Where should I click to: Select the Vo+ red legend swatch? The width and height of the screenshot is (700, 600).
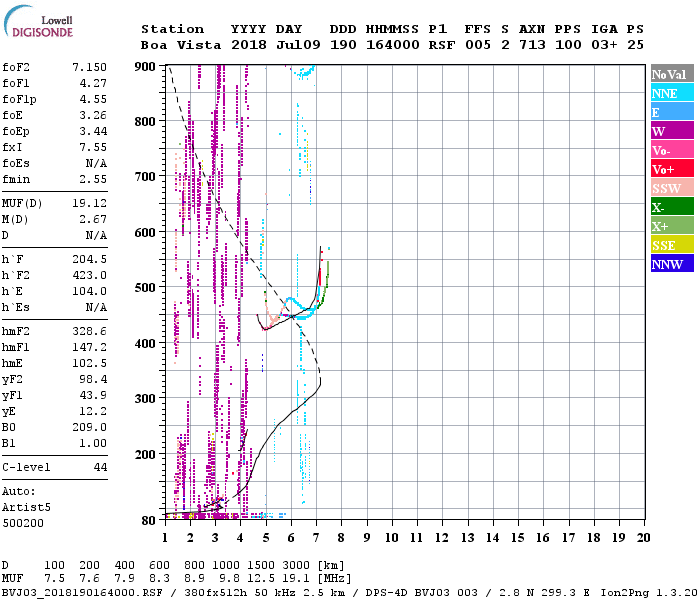pos(672,169)
